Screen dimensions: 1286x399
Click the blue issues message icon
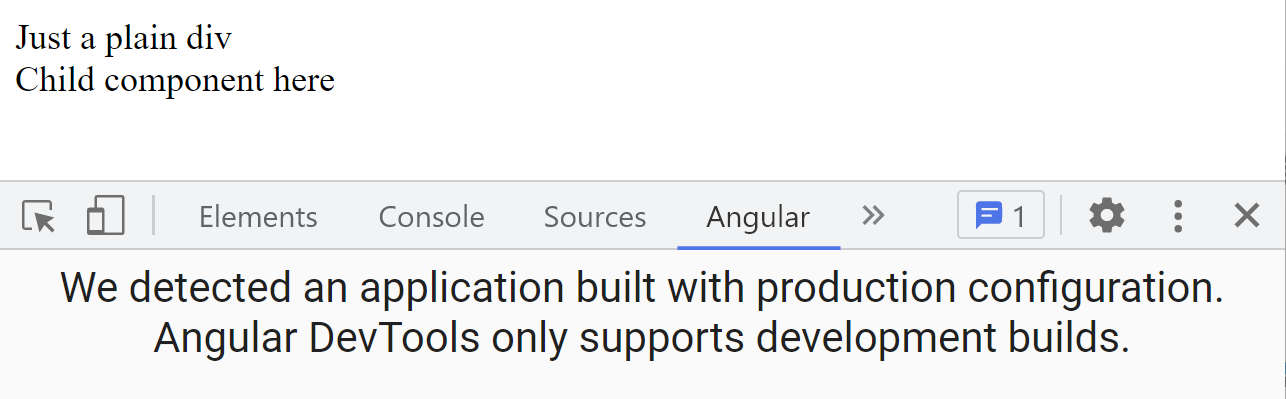coord(989,215)
